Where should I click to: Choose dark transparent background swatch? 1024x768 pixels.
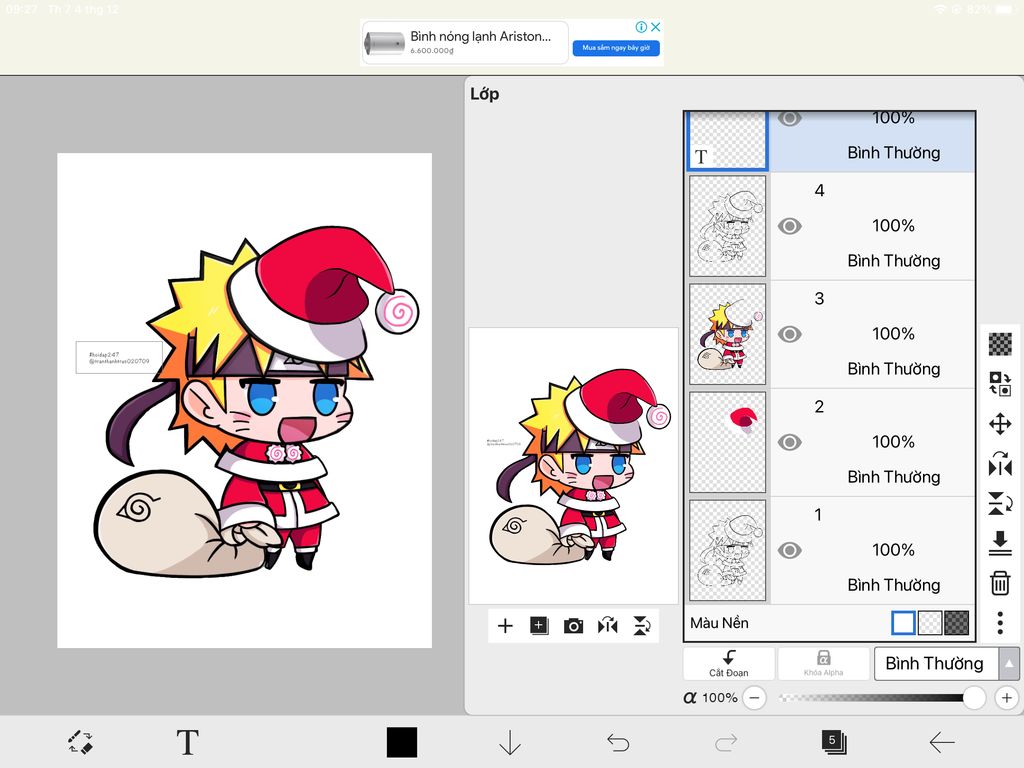pos(957,623)
